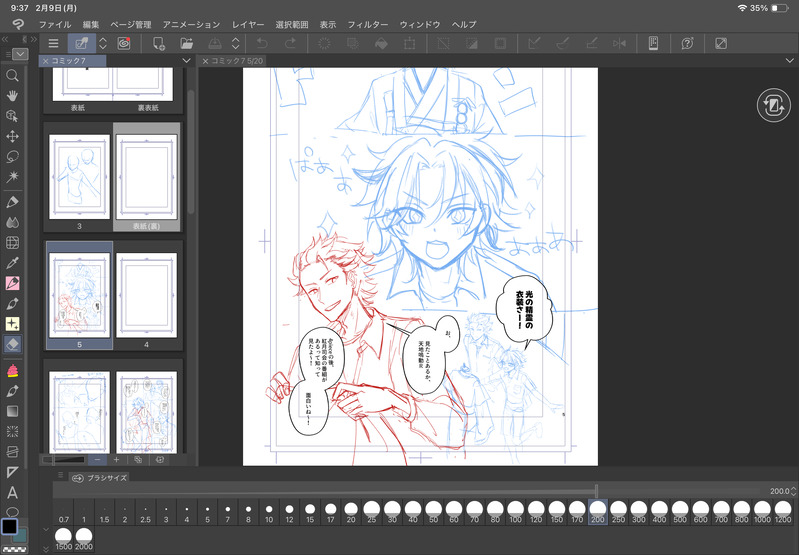Image resolution: width=799 pixels, height=555 pixels.
Task: Select the 表紙(裏) page thumbnail
Action: tap(146, 177)
